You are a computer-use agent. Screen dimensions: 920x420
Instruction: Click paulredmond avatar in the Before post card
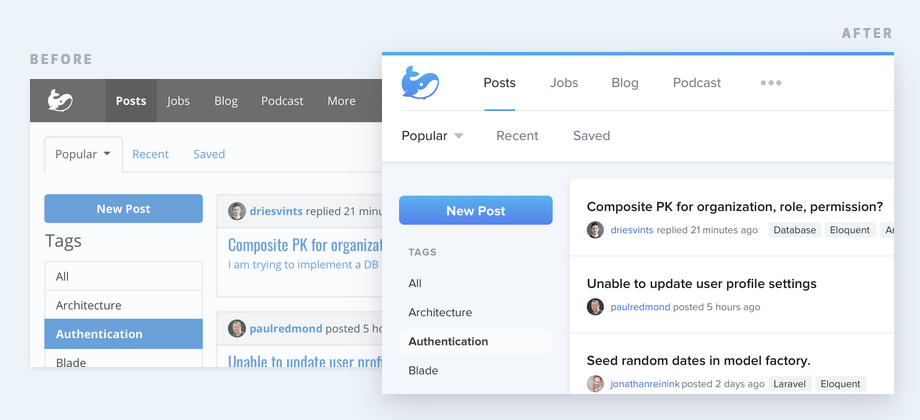coord(236,328)
